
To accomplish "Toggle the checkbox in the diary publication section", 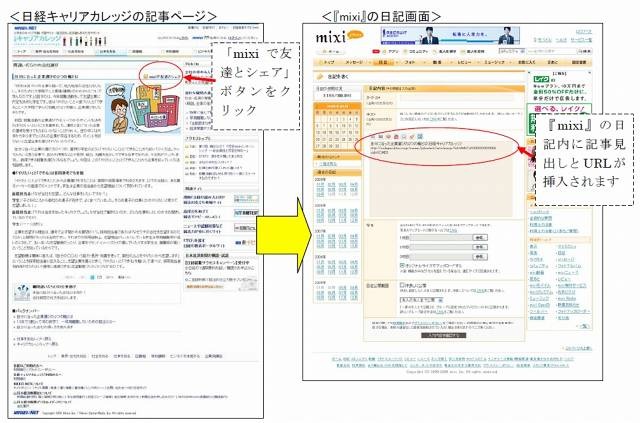I will coord(402,285).
